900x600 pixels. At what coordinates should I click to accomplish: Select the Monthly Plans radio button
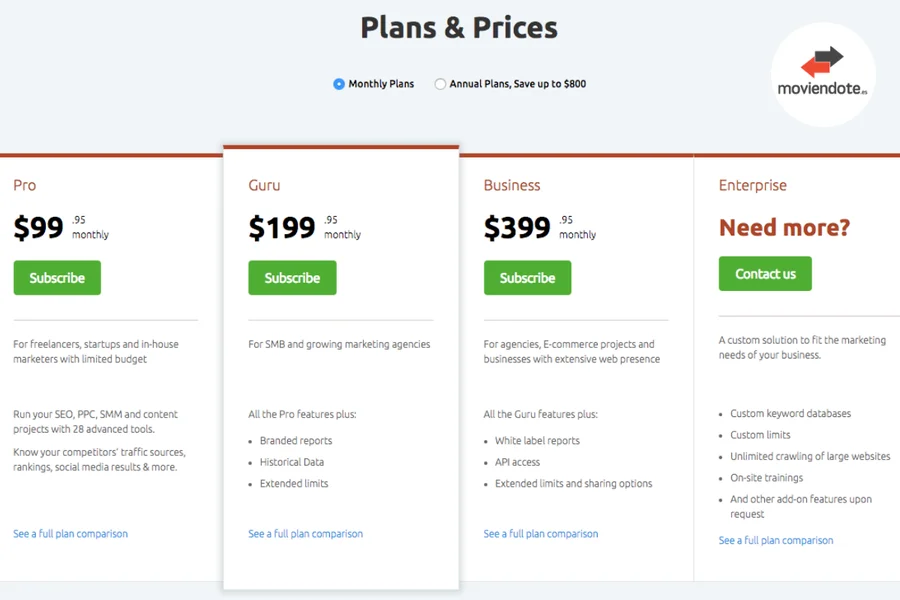(x=339, y=84)
